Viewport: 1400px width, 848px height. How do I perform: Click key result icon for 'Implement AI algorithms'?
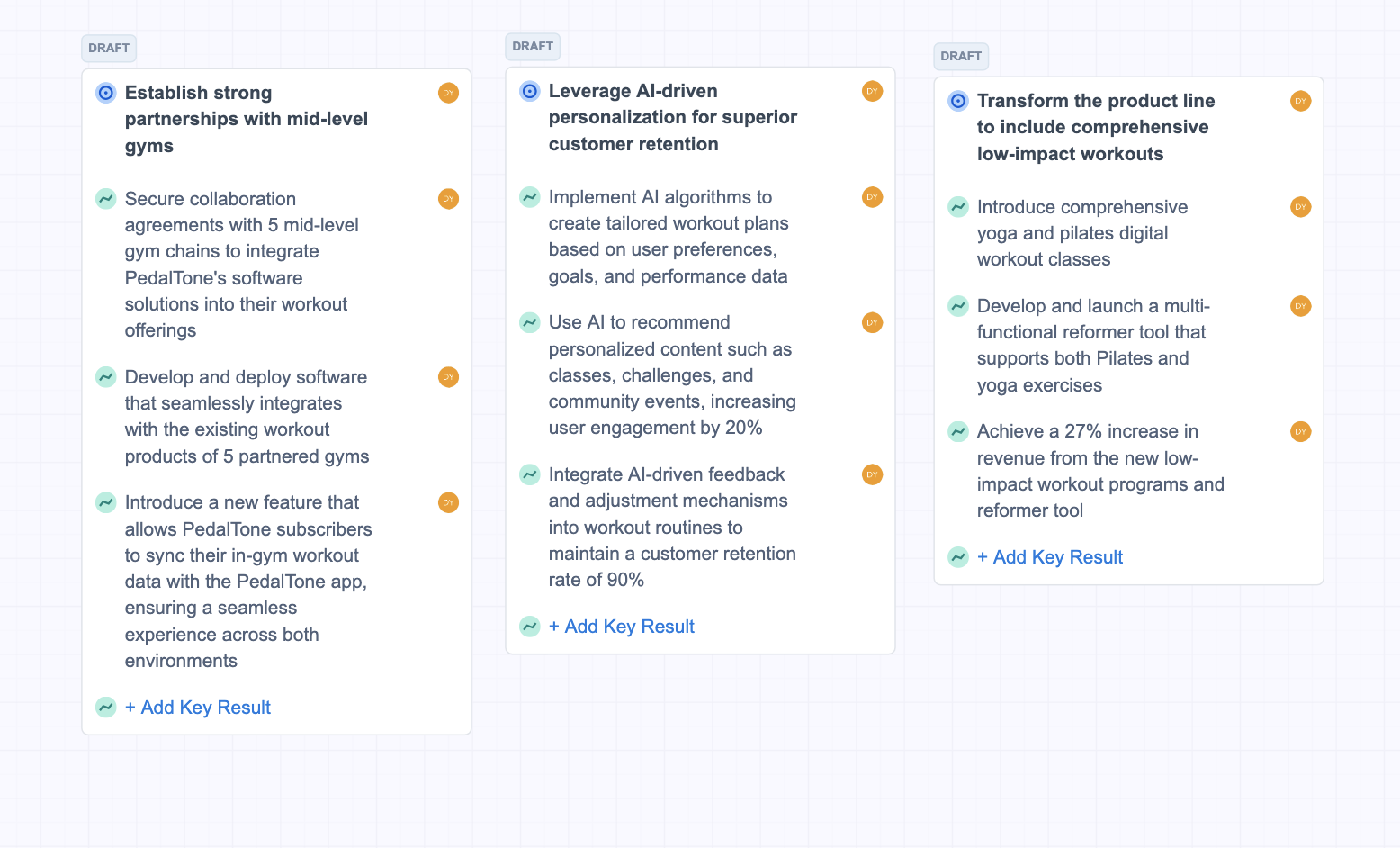tap(530, 197)
